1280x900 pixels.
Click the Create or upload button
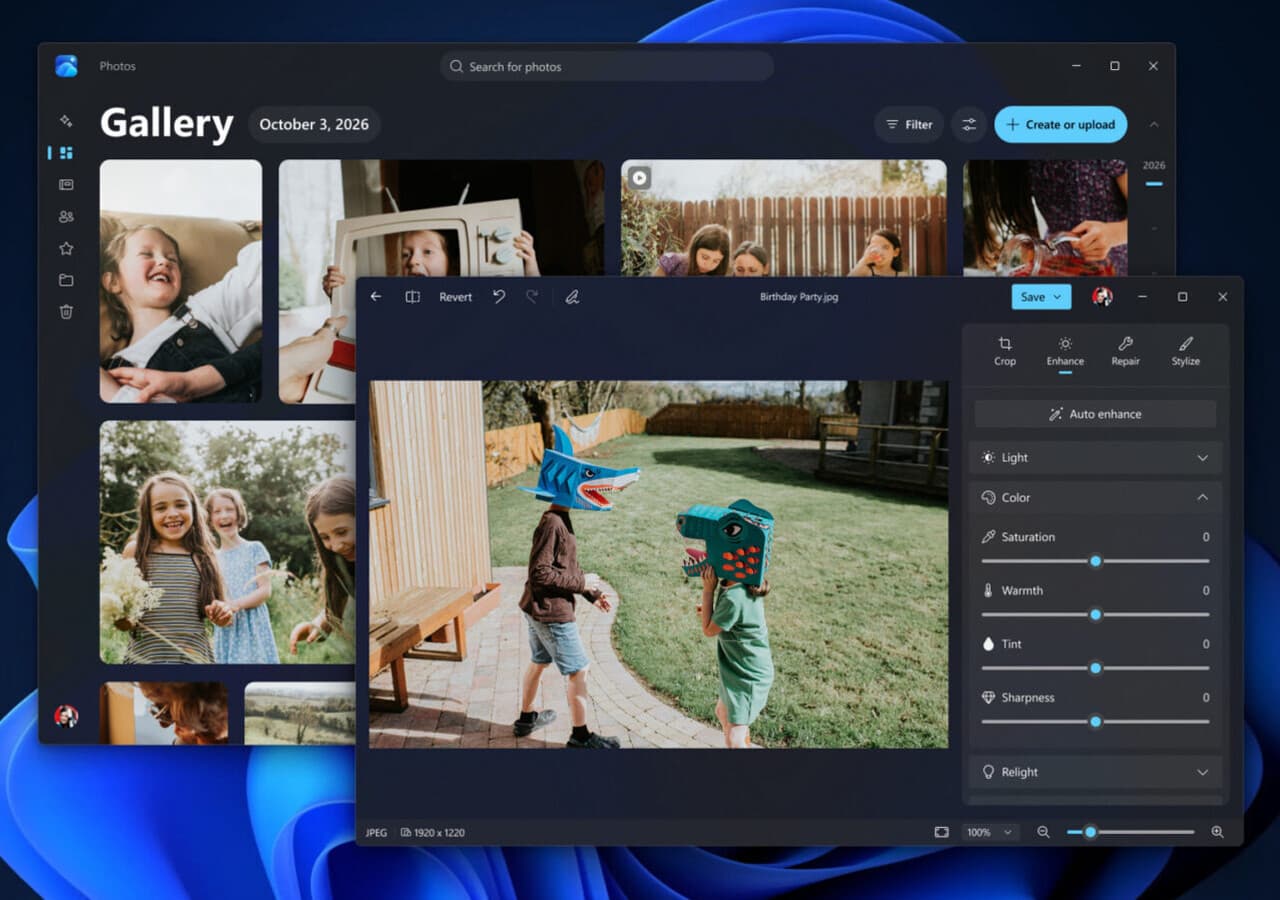tap(1061, 125)
